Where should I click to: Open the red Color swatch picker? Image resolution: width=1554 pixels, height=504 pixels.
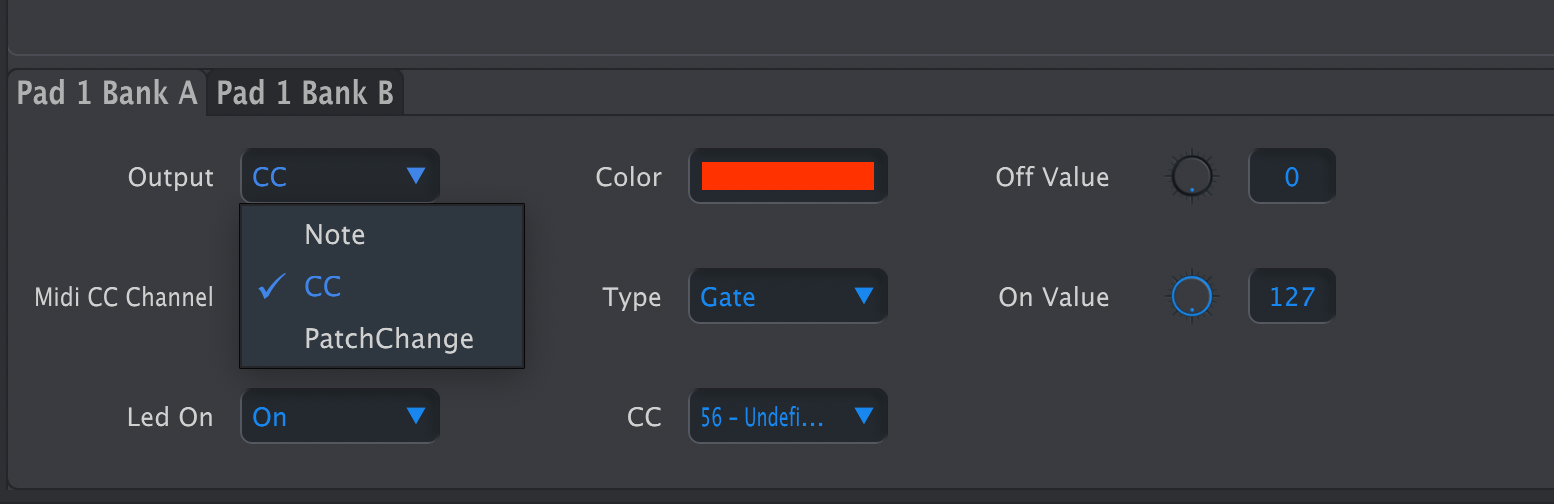click(x=788, y=176)
